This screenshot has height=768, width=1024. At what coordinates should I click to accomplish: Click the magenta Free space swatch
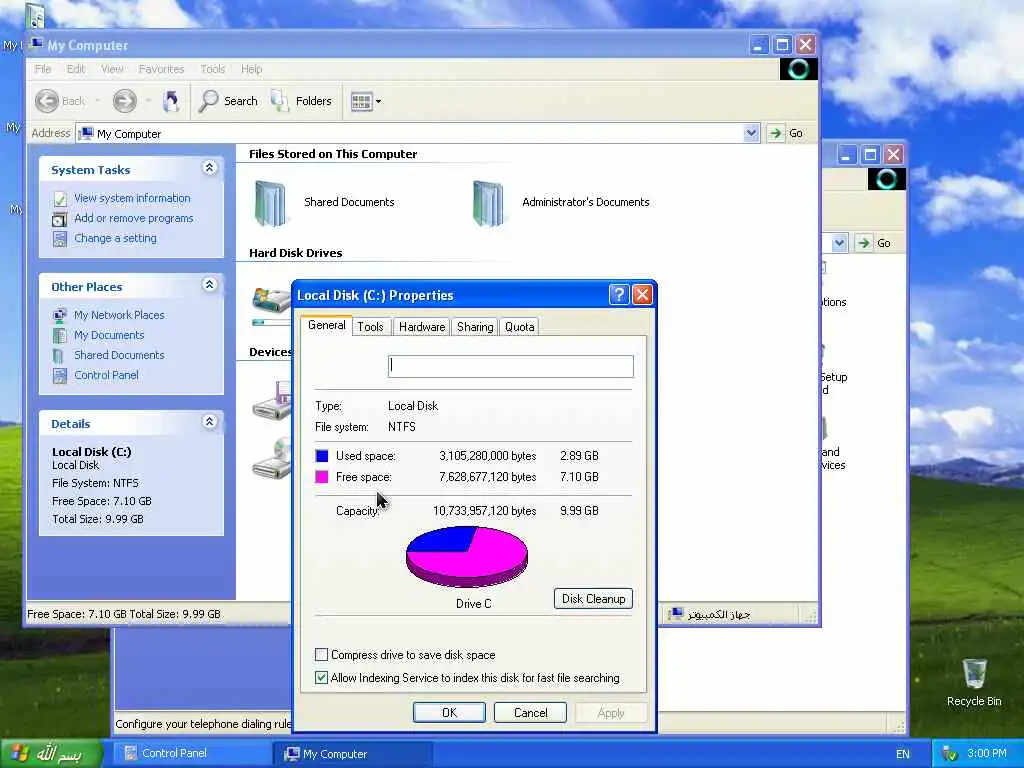pos(322,477)
